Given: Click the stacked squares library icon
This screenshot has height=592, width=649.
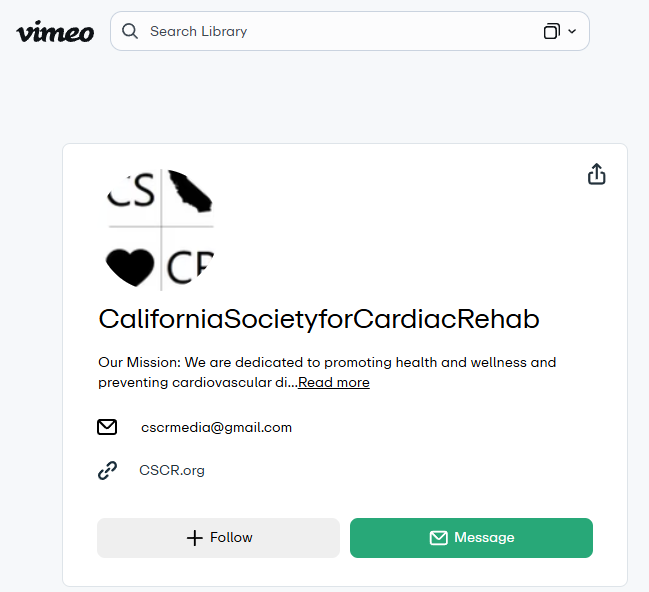Looking at the screenshot, I should (551, 31).
